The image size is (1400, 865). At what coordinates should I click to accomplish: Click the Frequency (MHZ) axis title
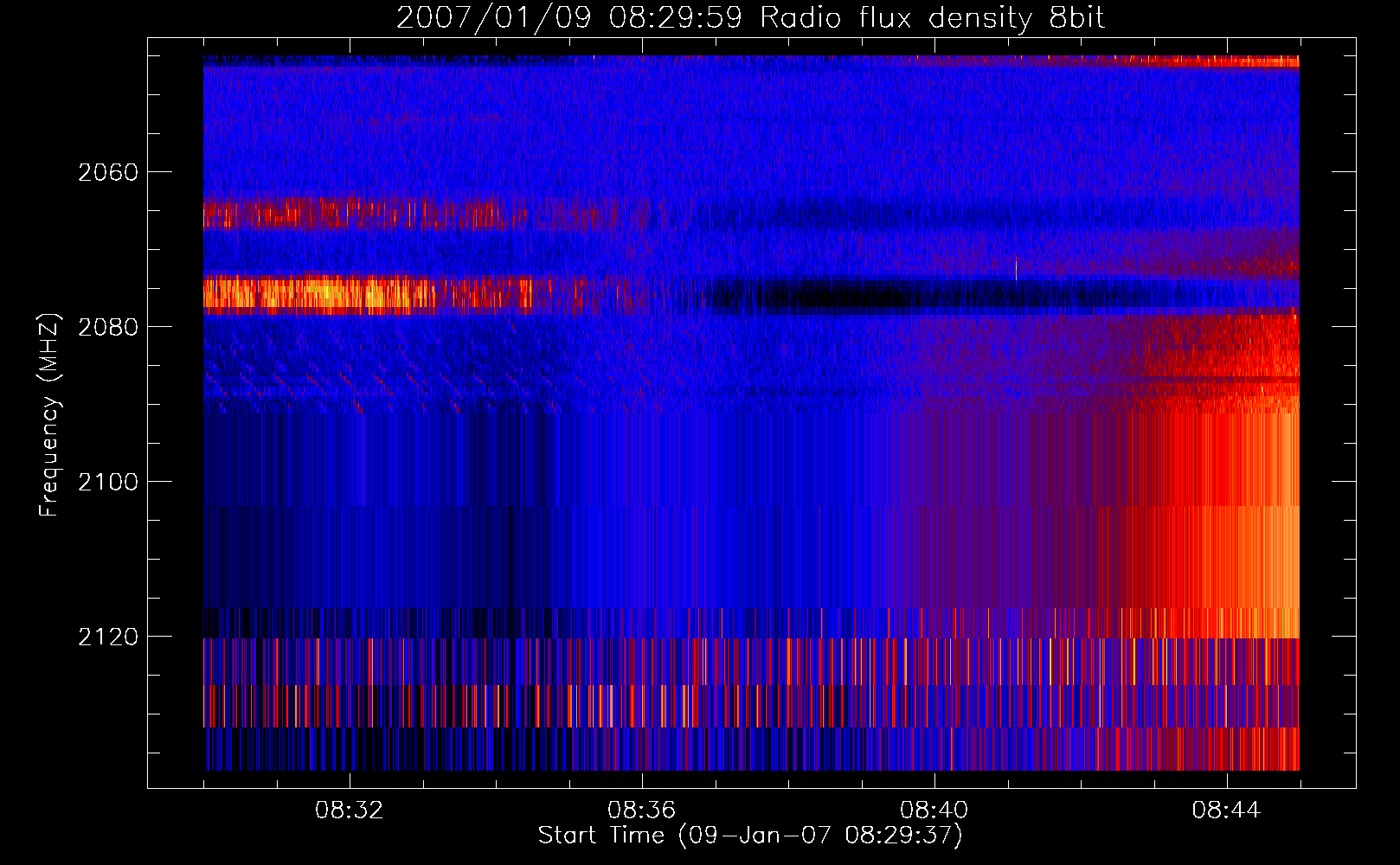click(x=50, y=415)
